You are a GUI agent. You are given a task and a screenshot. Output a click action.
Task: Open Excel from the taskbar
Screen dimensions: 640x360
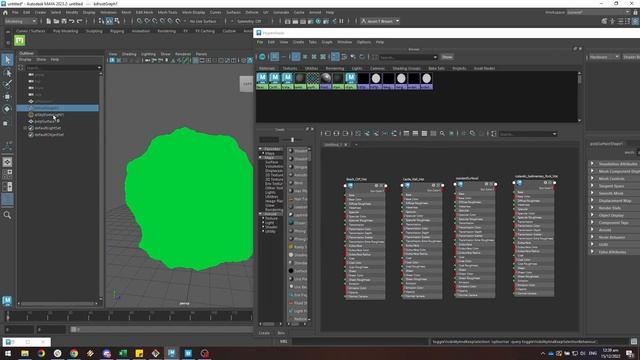[x=123, y=353]
